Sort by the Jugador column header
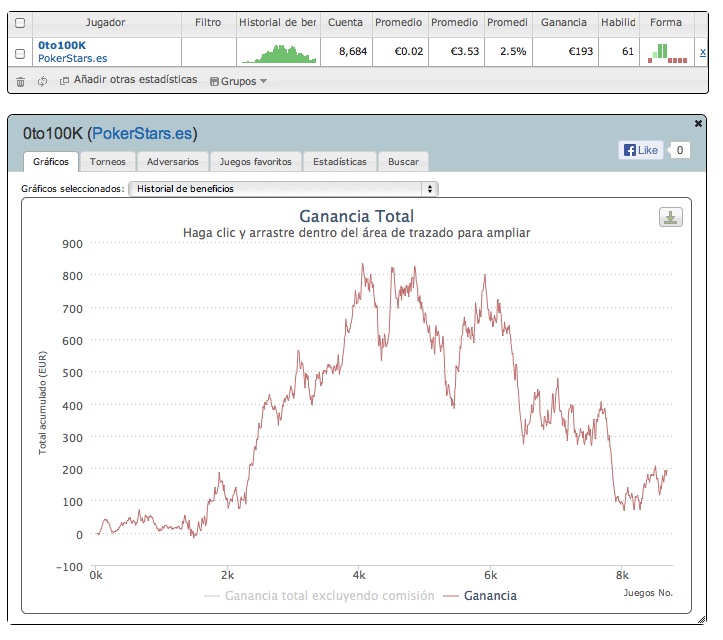The width and height of the screenshot is (723, 640). (106, 23)
